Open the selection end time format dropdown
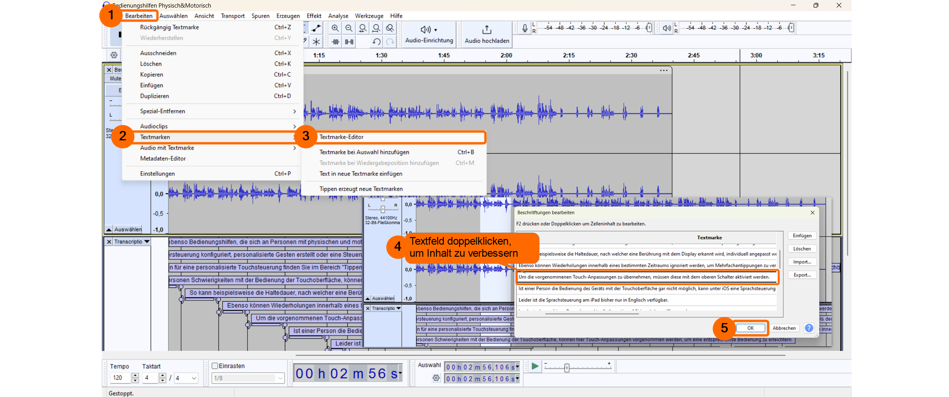The image size is (949, 397). click(518, 378)
